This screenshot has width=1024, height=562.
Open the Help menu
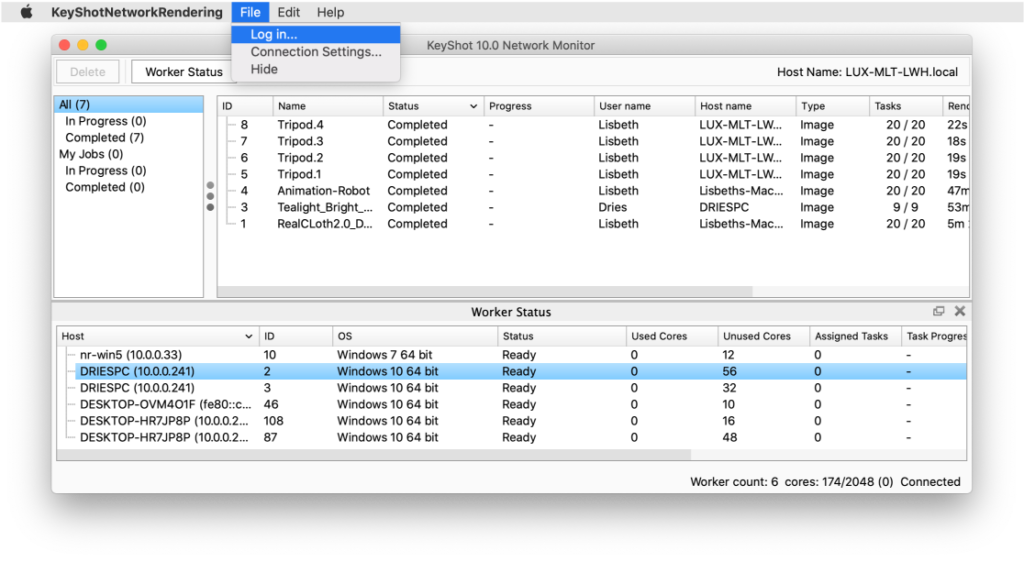tap(330, 12)
